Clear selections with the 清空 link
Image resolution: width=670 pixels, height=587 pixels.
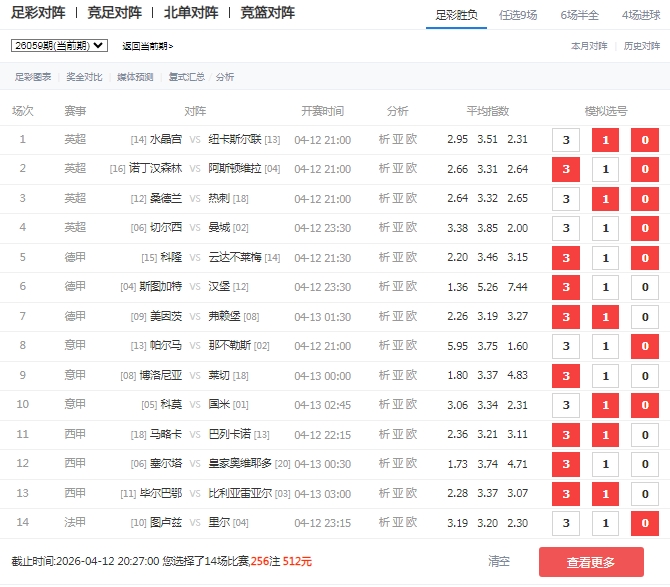pyautogui.click(x=499, y=562)
